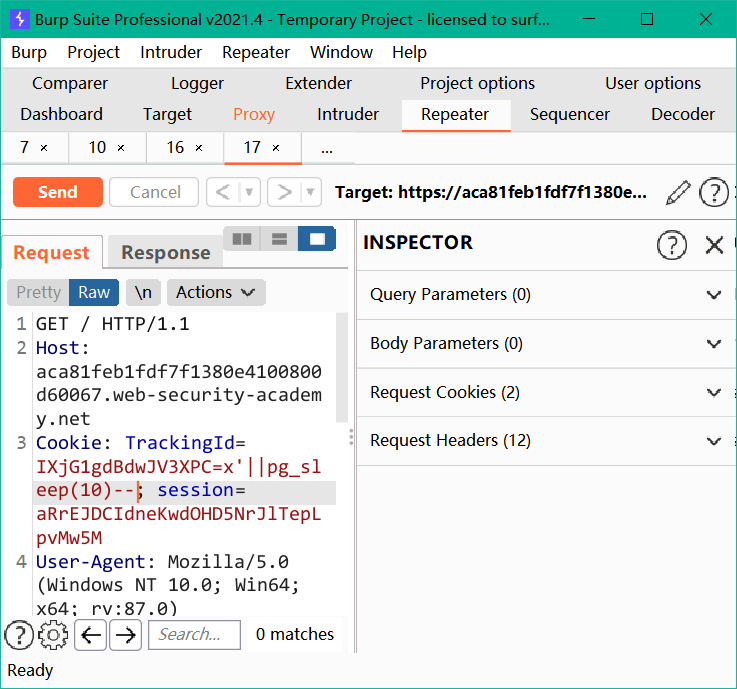The height and width of the screenshot is (689, 737).
Task: Add new Repeater tab with ... button
Action: coord(327,149)
